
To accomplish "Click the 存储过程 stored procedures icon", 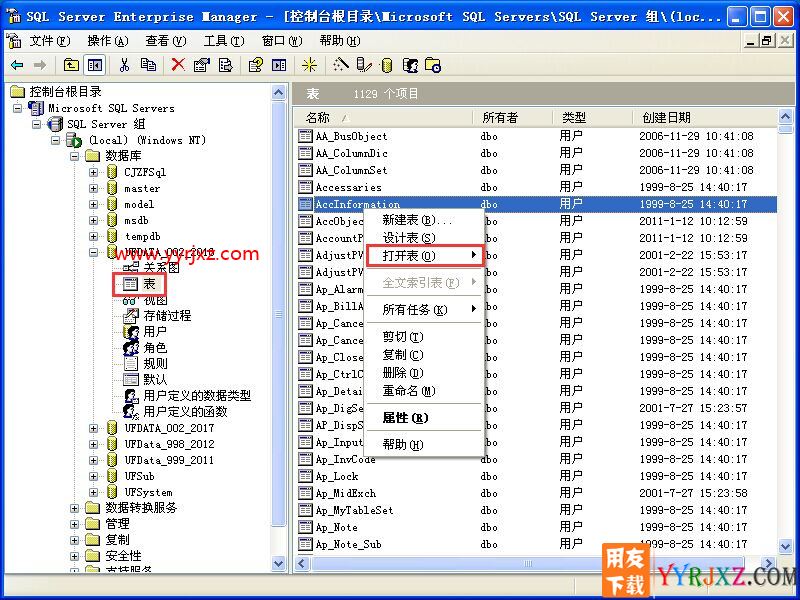I will coord(131,315).
